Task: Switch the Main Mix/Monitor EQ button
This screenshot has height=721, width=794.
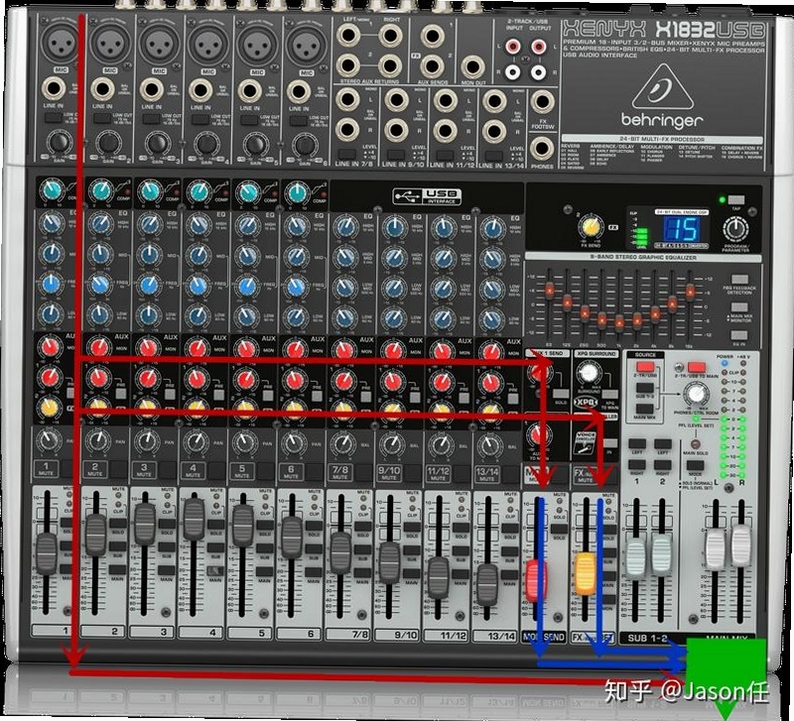Action: coord(739,307)
